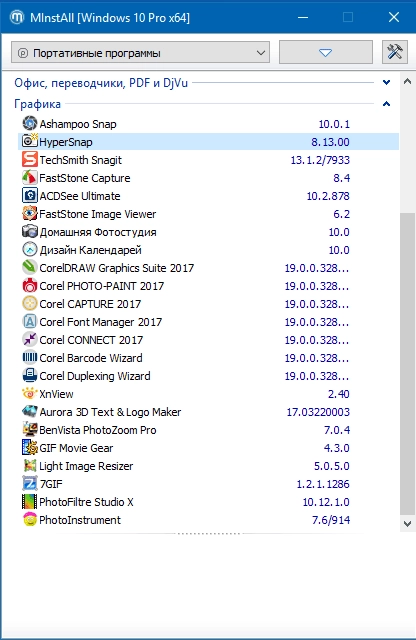Select CorelDRAW Graphics Suite 2017
416x640 pixels.
tap(208, 268)
